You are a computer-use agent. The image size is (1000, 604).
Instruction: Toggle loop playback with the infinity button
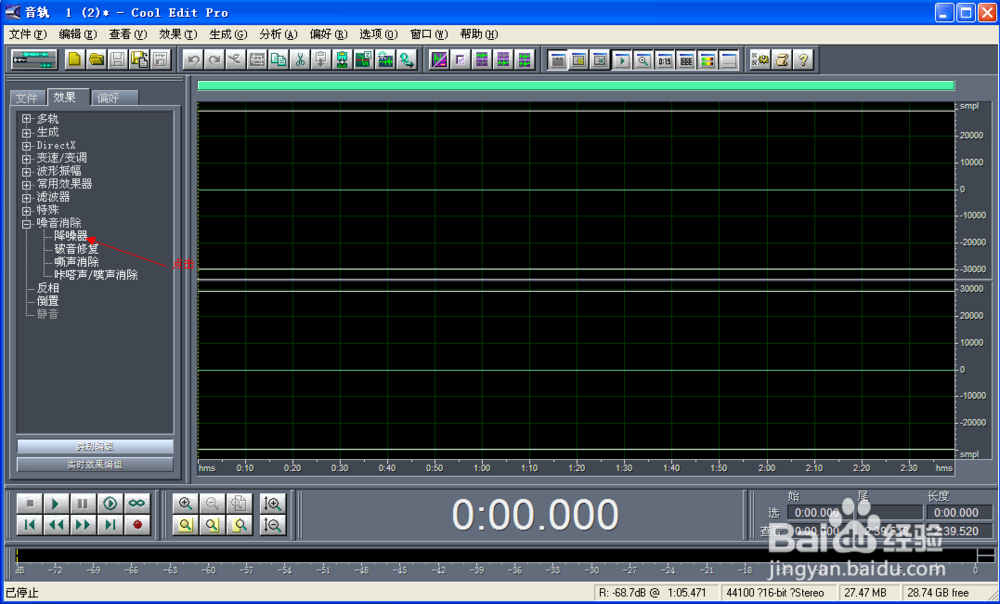136,503
